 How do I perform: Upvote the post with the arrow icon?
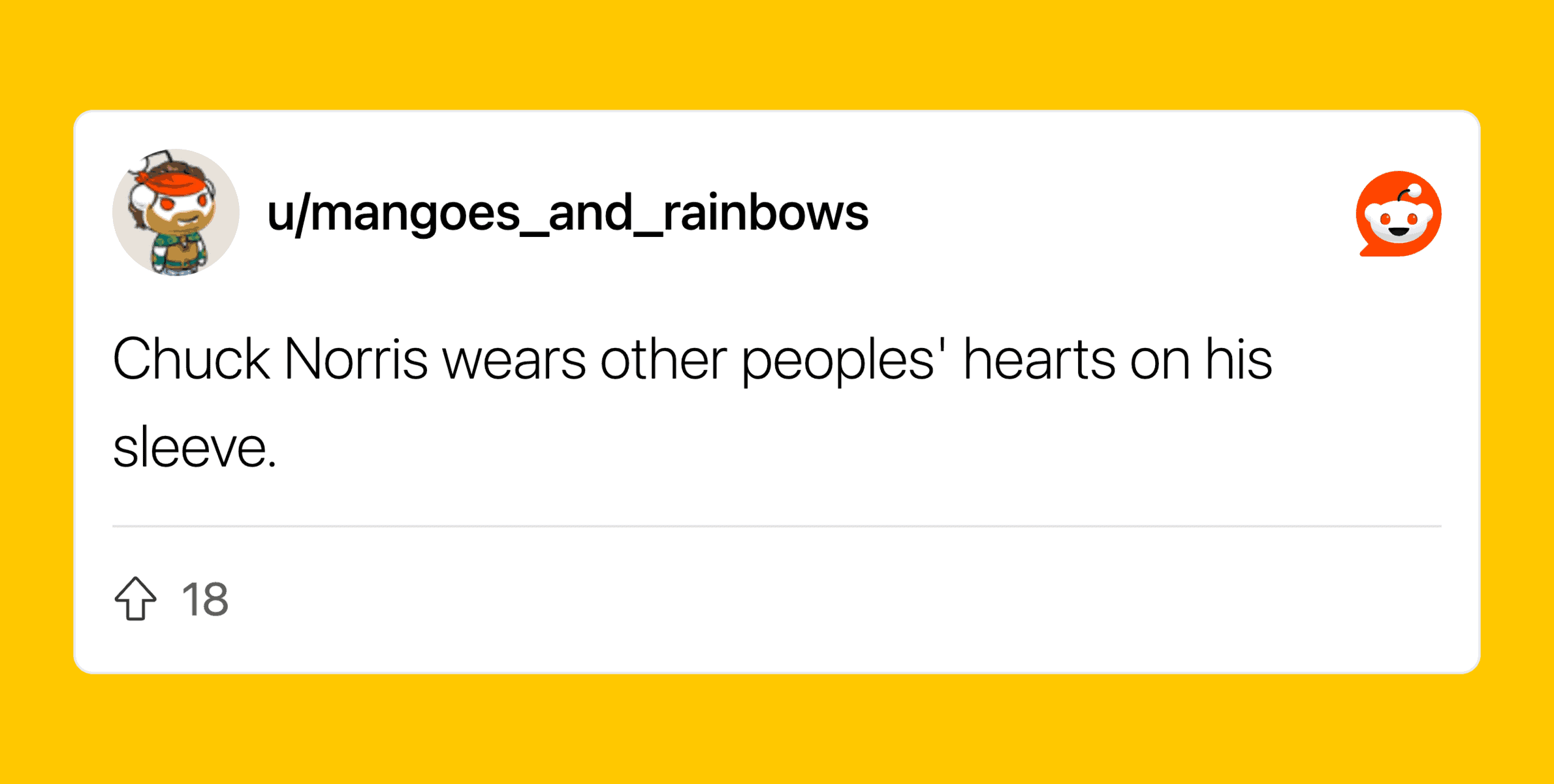[x=136, y=599]
